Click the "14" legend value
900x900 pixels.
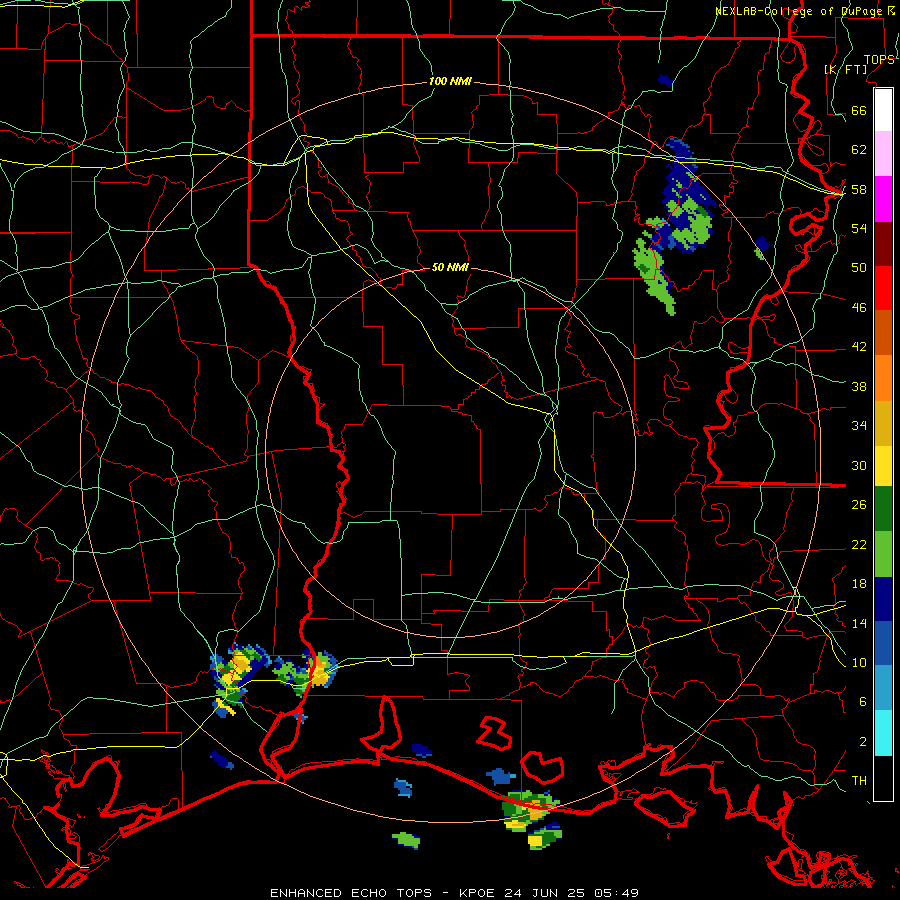point(859,623)
